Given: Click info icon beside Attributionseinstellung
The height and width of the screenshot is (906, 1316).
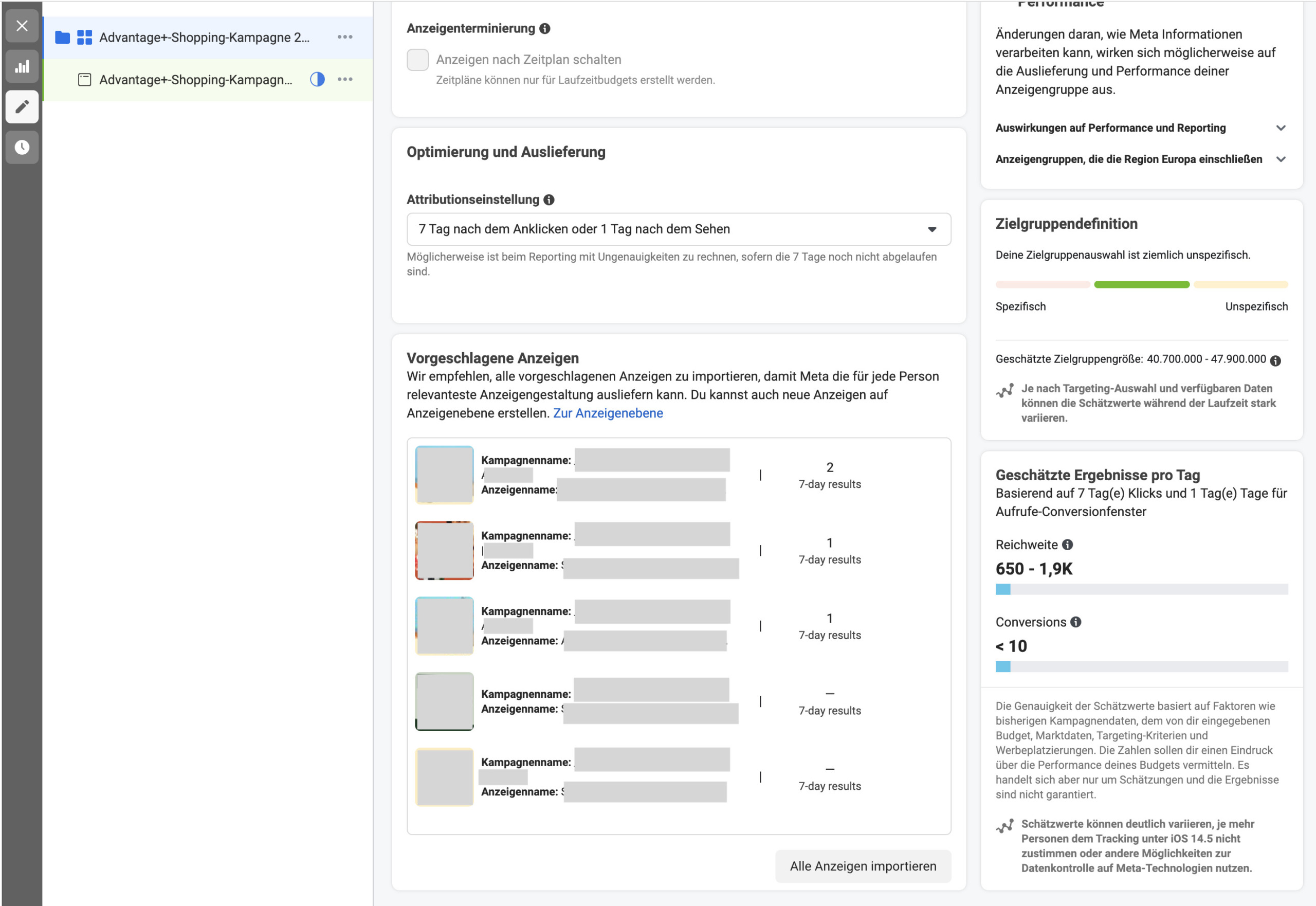Looking at the screenshot, I should pyautogui.click(x=549, y=200).
